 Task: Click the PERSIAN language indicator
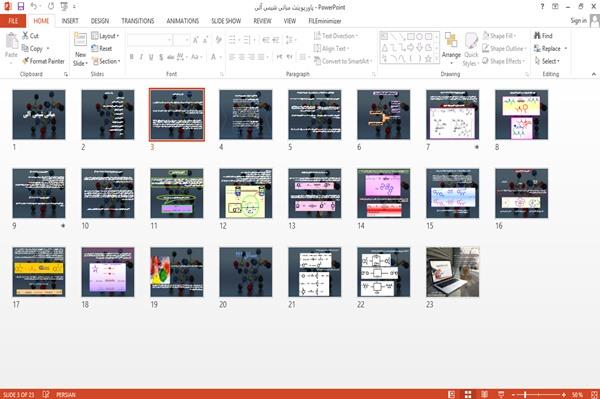[x=66, y=394]
